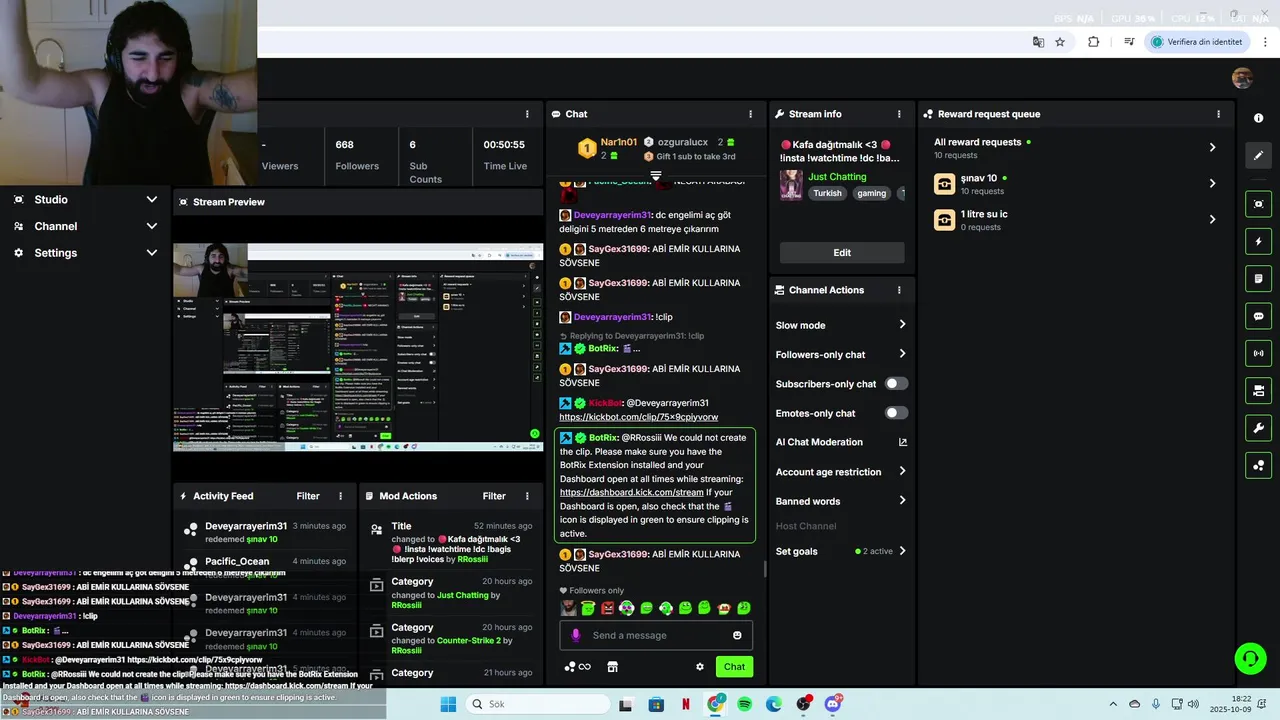The width and height of the screenshot is (1280, 720).
Task: Click AI Chat Moderation label
Action: (819, 442)
